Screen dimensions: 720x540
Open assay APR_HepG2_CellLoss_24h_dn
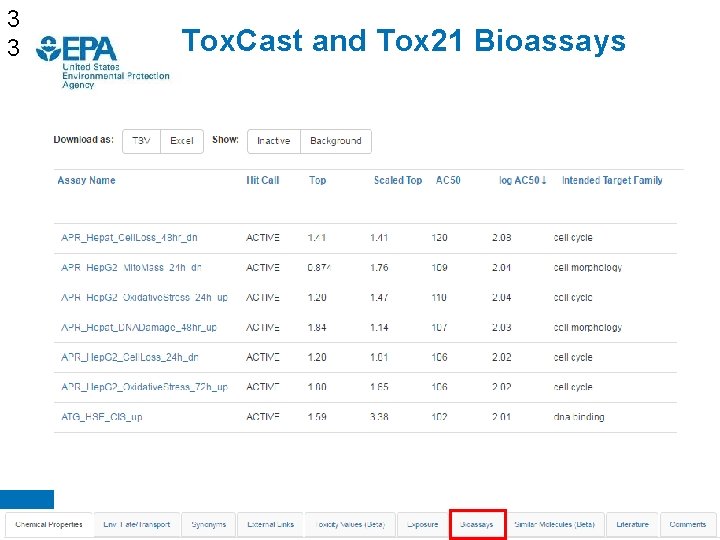(129, 357)
